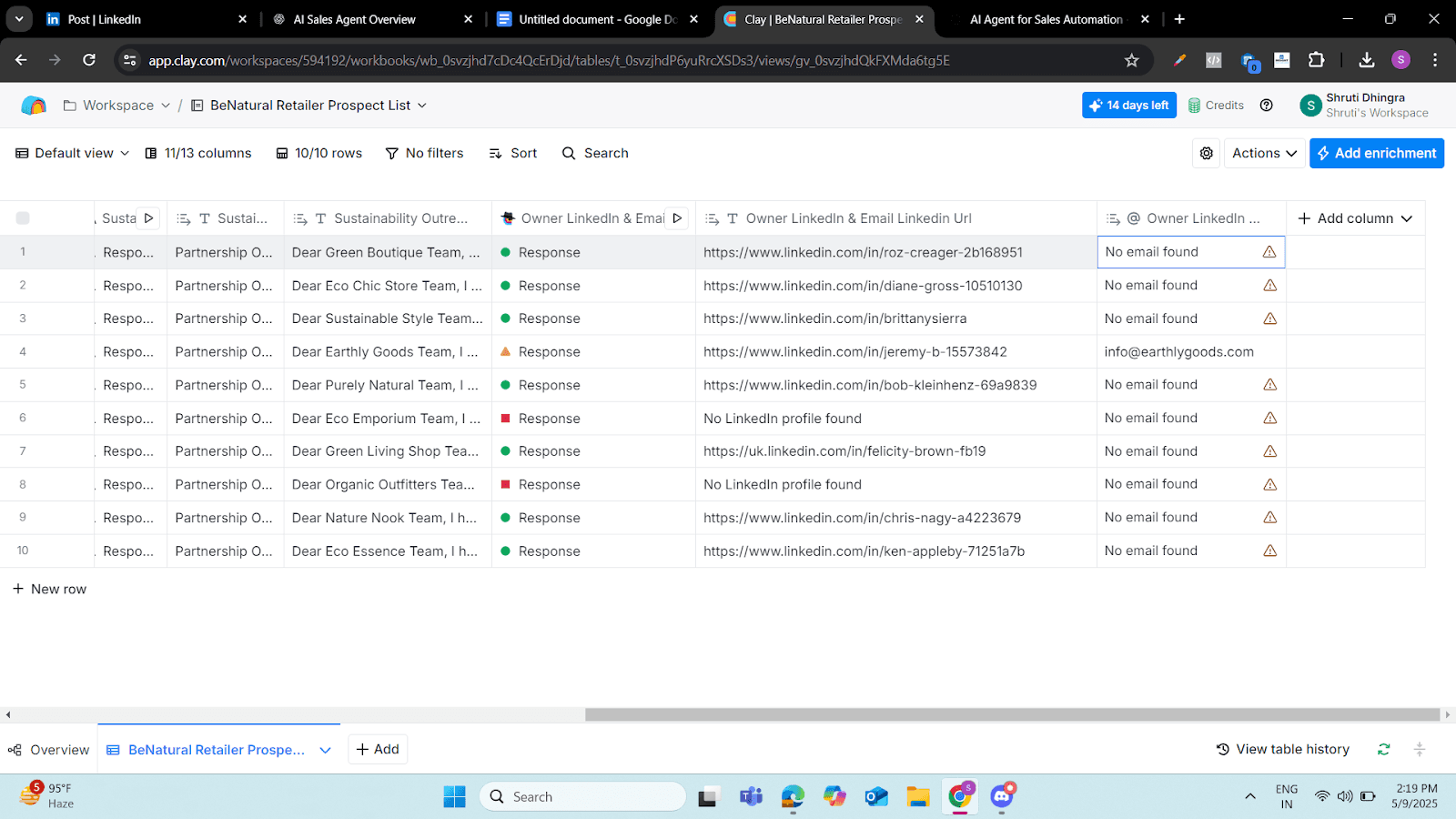Select the Dear Eco Emporium Team cell

coord(388,419)
